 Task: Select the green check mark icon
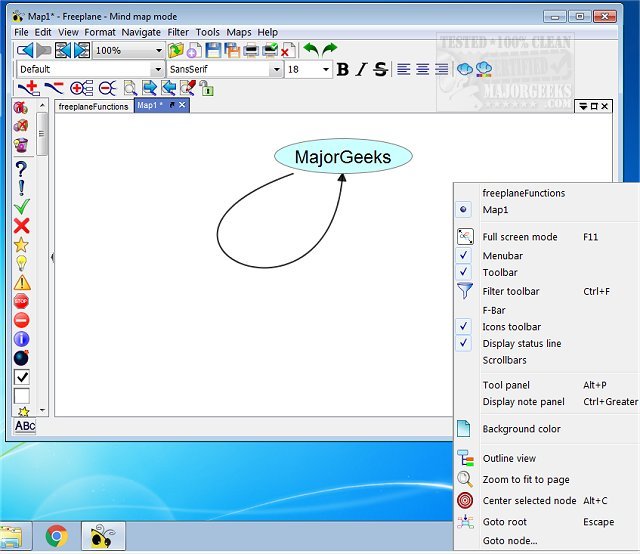tap(22, 206)
